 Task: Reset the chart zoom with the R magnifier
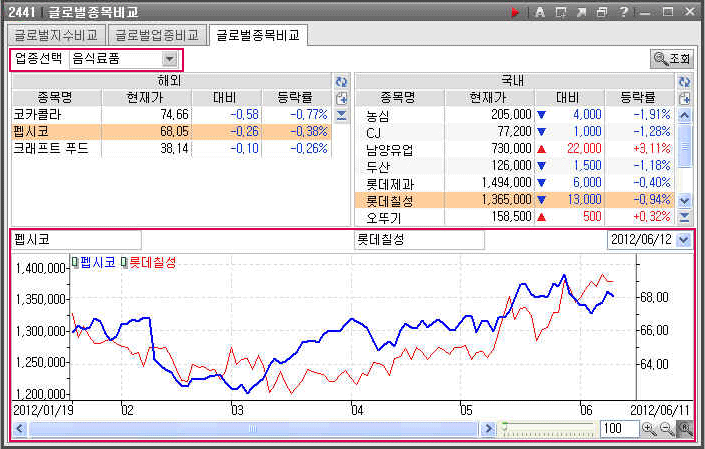(x=685, y=429)
